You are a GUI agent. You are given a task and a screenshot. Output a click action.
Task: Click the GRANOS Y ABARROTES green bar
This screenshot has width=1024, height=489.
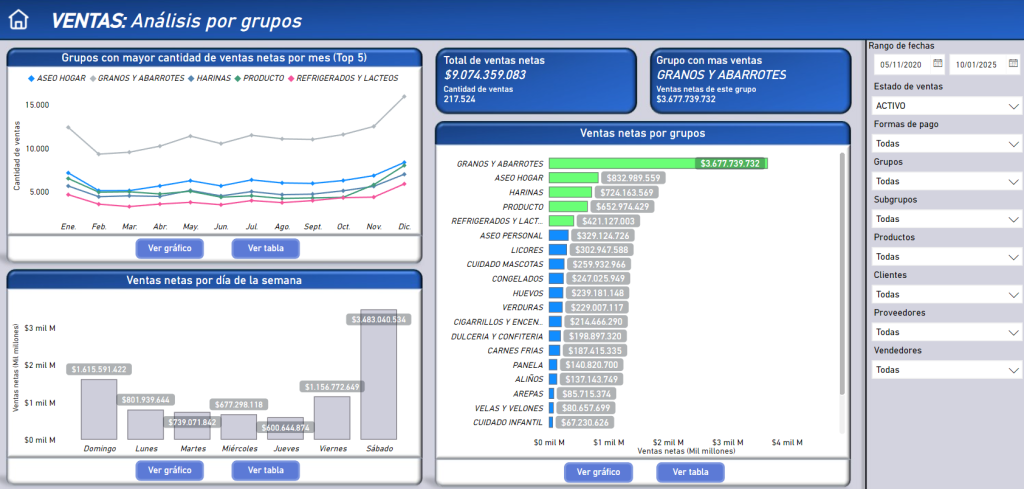click(622, 163)
